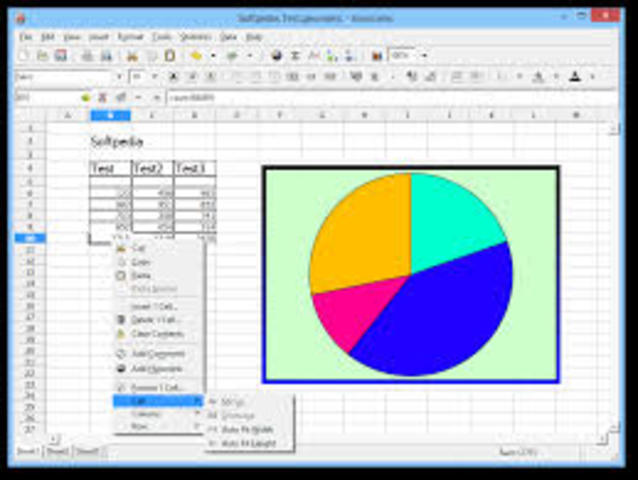638x480 pixels.
Task: Open the font name dropdown
Action: click(x=119, y=76)
